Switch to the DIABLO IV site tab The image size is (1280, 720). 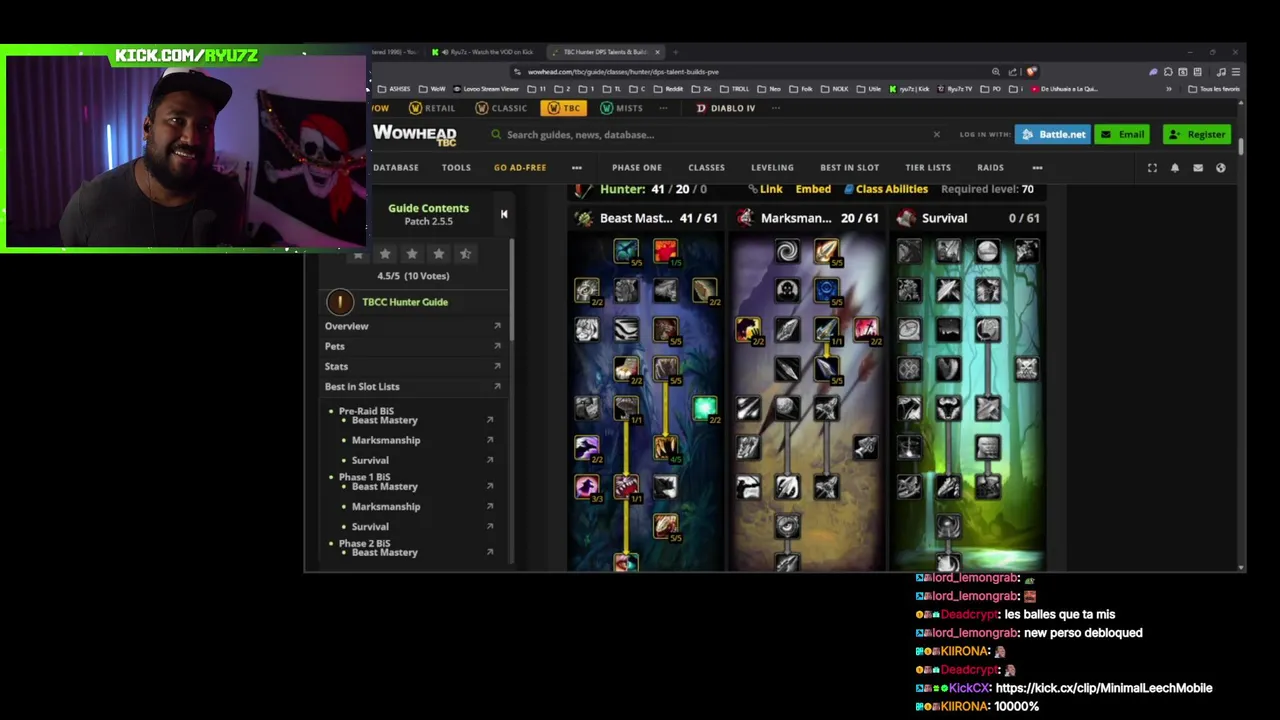coord(725,108)
